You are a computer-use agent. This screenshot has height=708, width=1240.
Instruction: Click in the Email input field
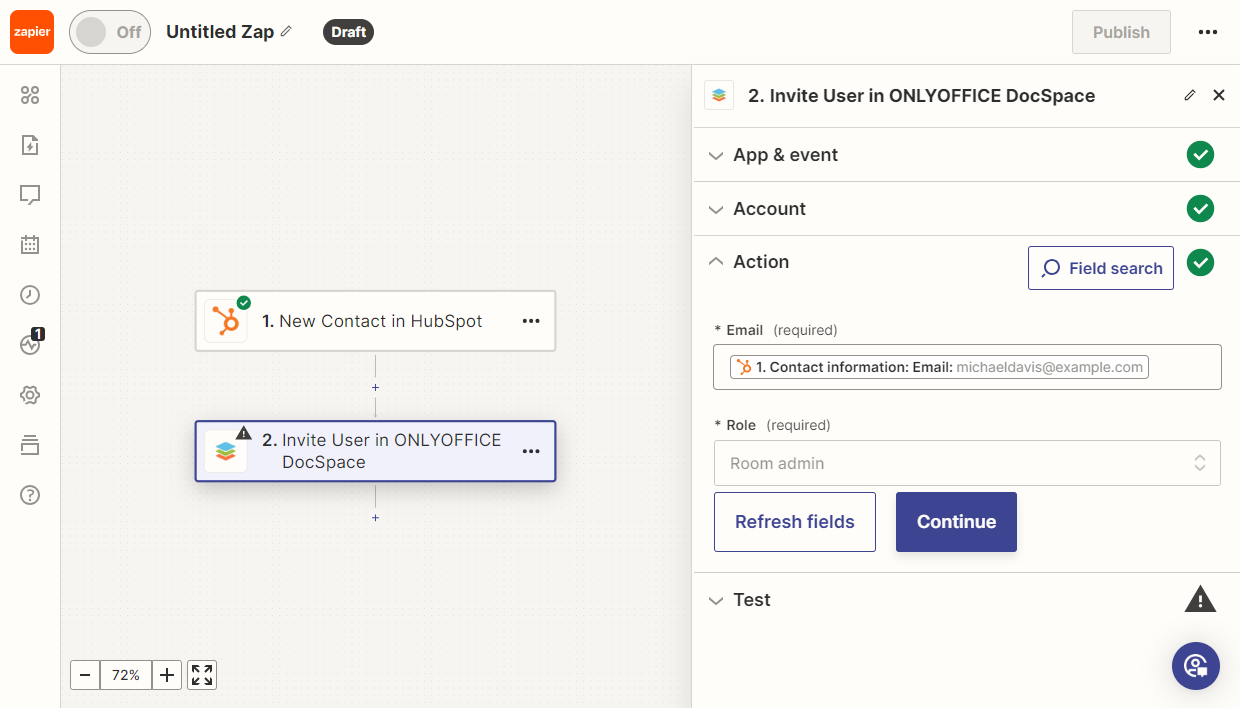pyautogui.click(x=1184, y=367)
